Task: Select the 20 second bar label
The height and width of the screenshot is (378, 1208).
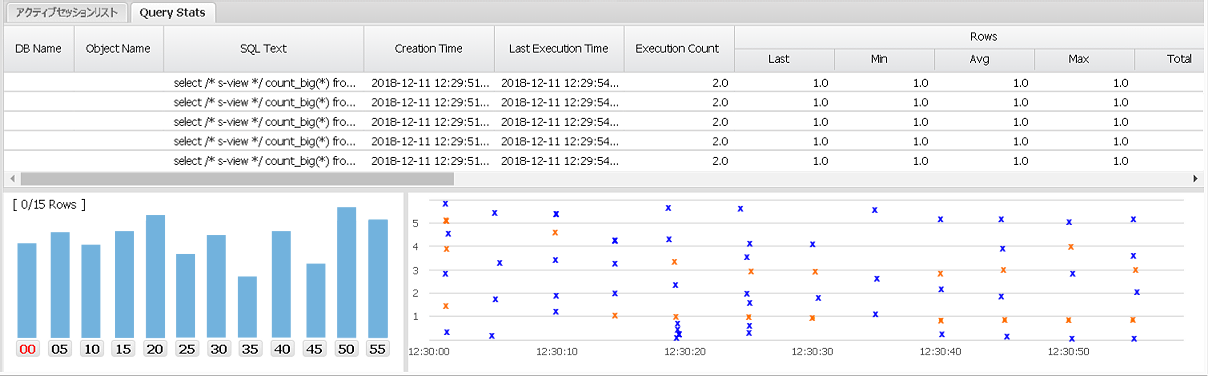Action: pyautogui.click(x=155, y=350)
